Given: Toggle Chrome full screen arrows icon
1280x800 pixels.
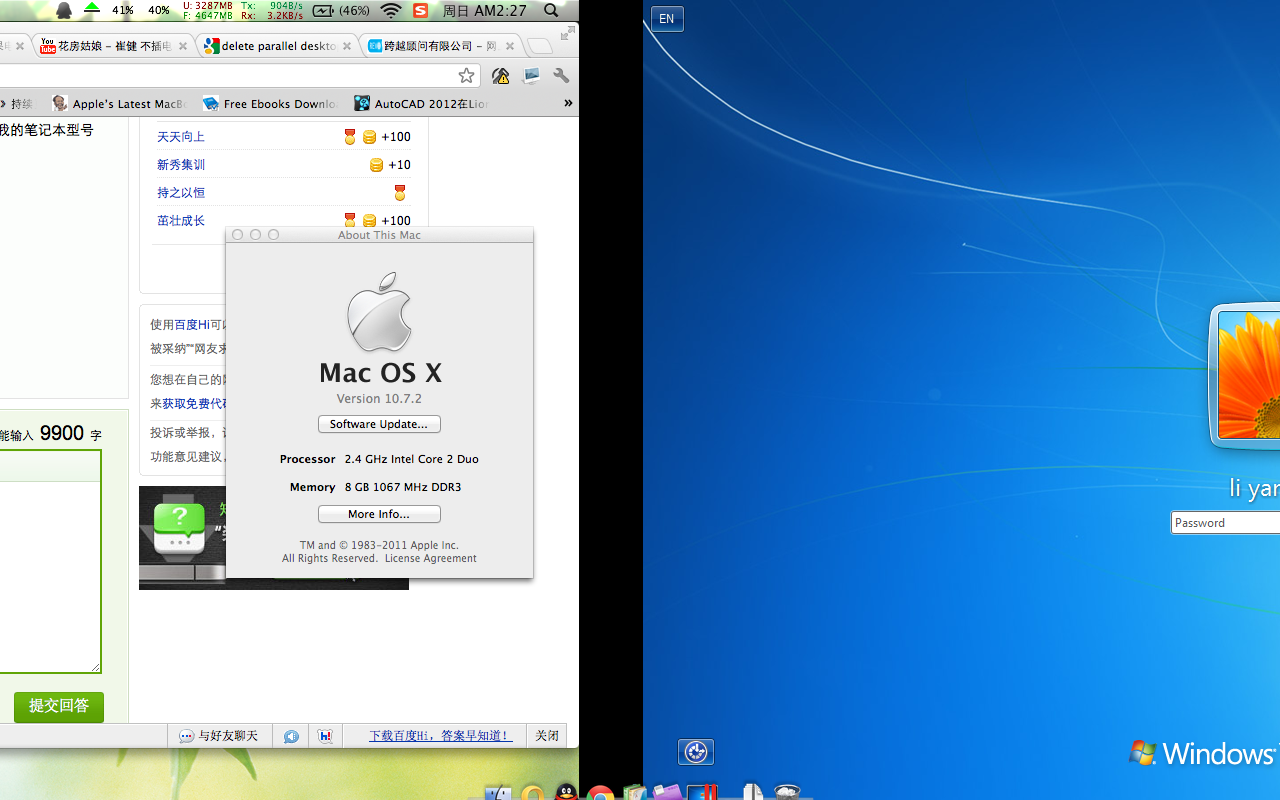Looking at the screenshot, I should point(567,33).
